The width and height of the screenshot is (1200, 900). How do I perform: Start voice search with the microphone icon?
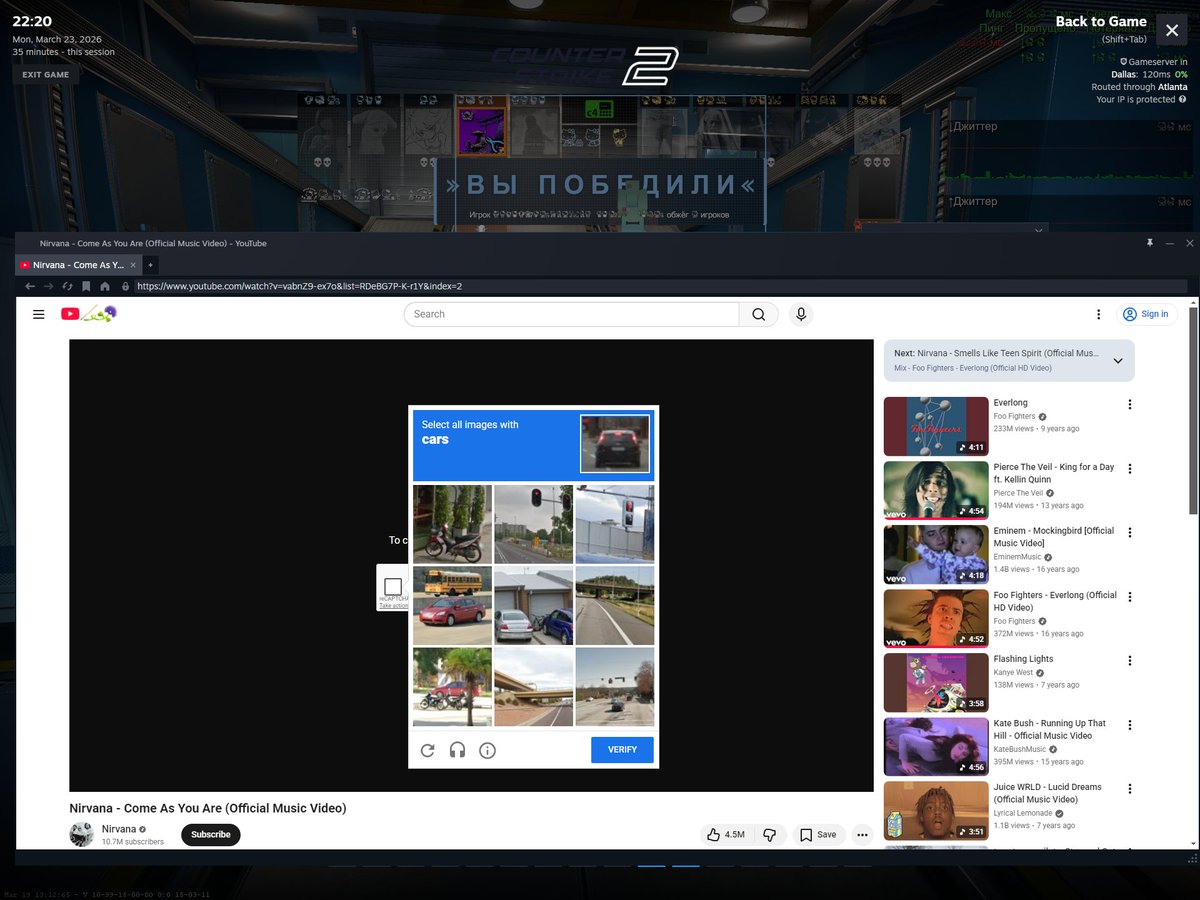click(x=800, y=314)
